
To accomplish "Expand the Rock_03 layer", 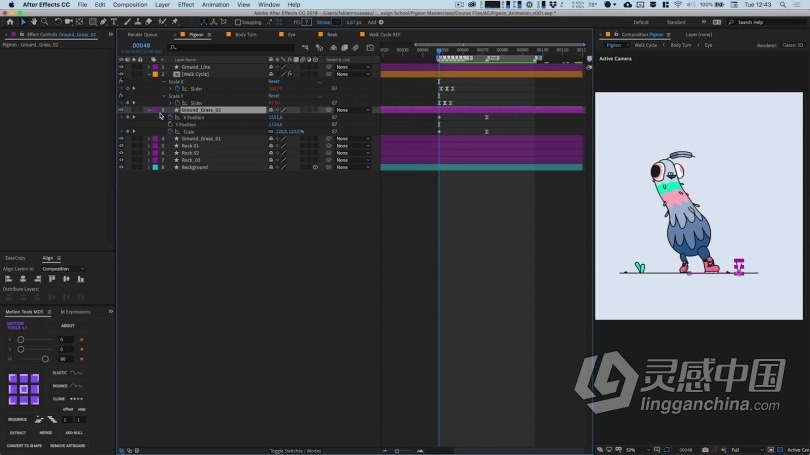I will [149, 160].
